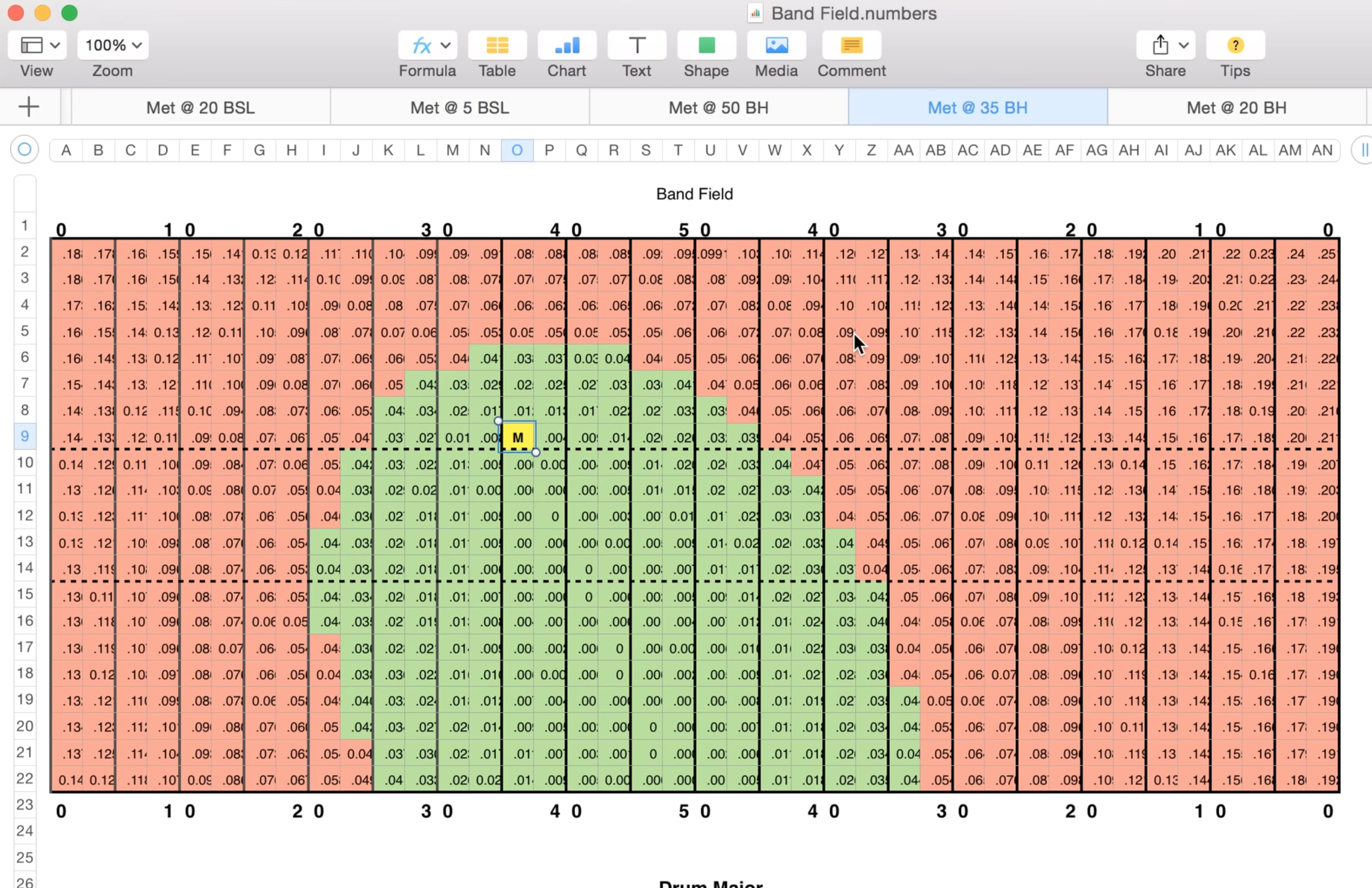This screenshot has width=1372, height=888.
Task: Click the table select-all circle handle
Action: pos(24,150)
